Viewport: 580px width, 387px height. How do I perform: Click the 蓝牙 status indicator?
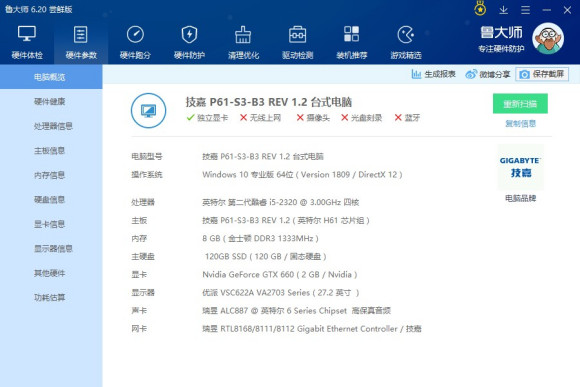pos(407,118)
